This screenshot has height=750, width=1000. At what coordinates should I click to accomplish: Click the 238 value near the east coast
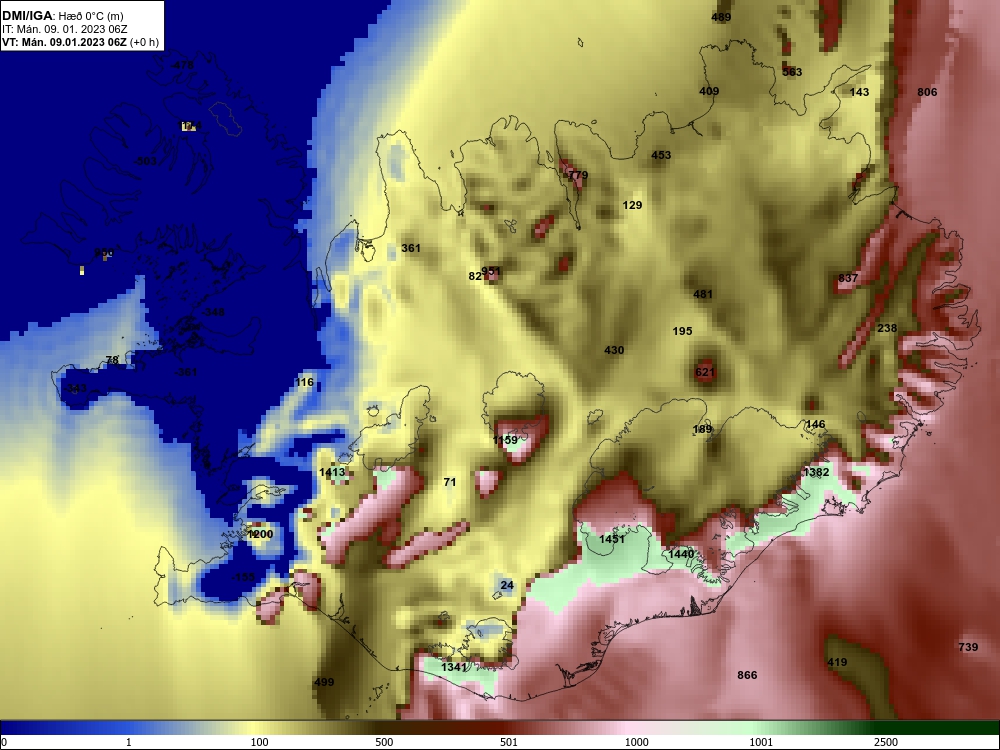pos(887,328)
